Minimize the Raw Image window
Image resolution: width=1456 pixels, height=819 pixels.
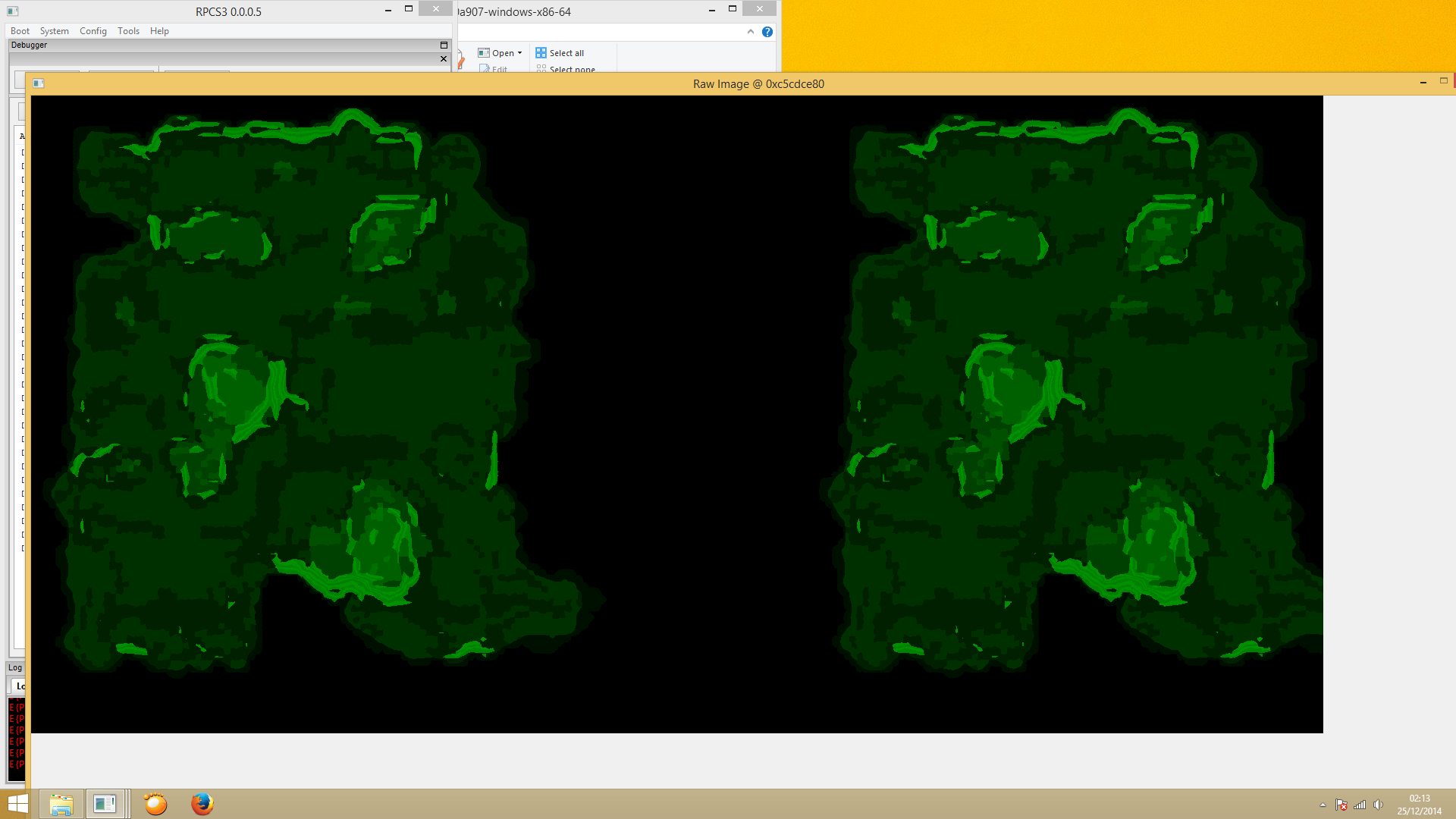1423,82
